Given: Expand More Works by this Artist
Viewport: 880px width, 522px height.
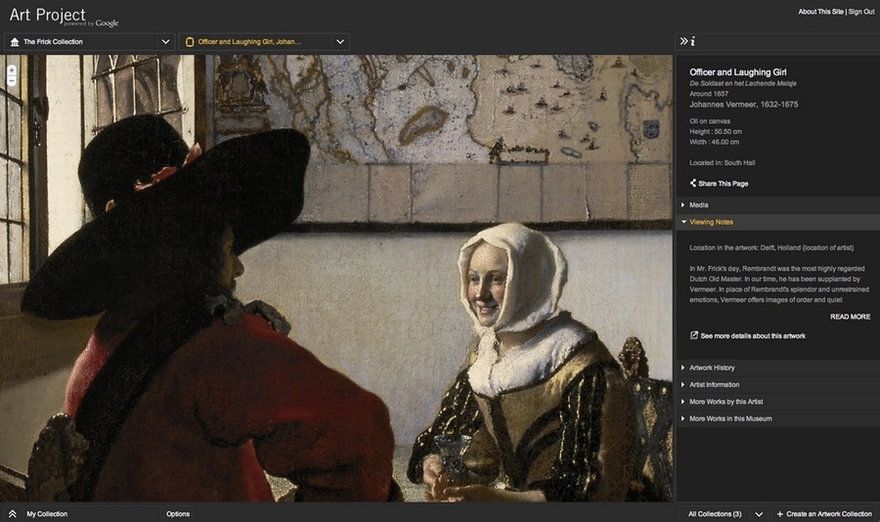Looking at the screenshot, I should point(726,402).
